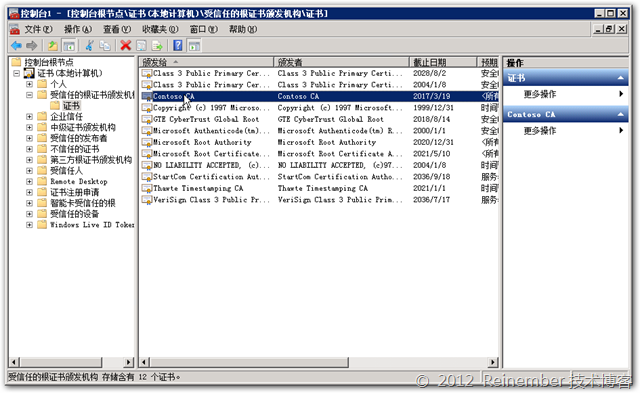The image size is (640, 393).
Task: Collapse the 证书(本地计算机) tree node
Action: point(16,73)
